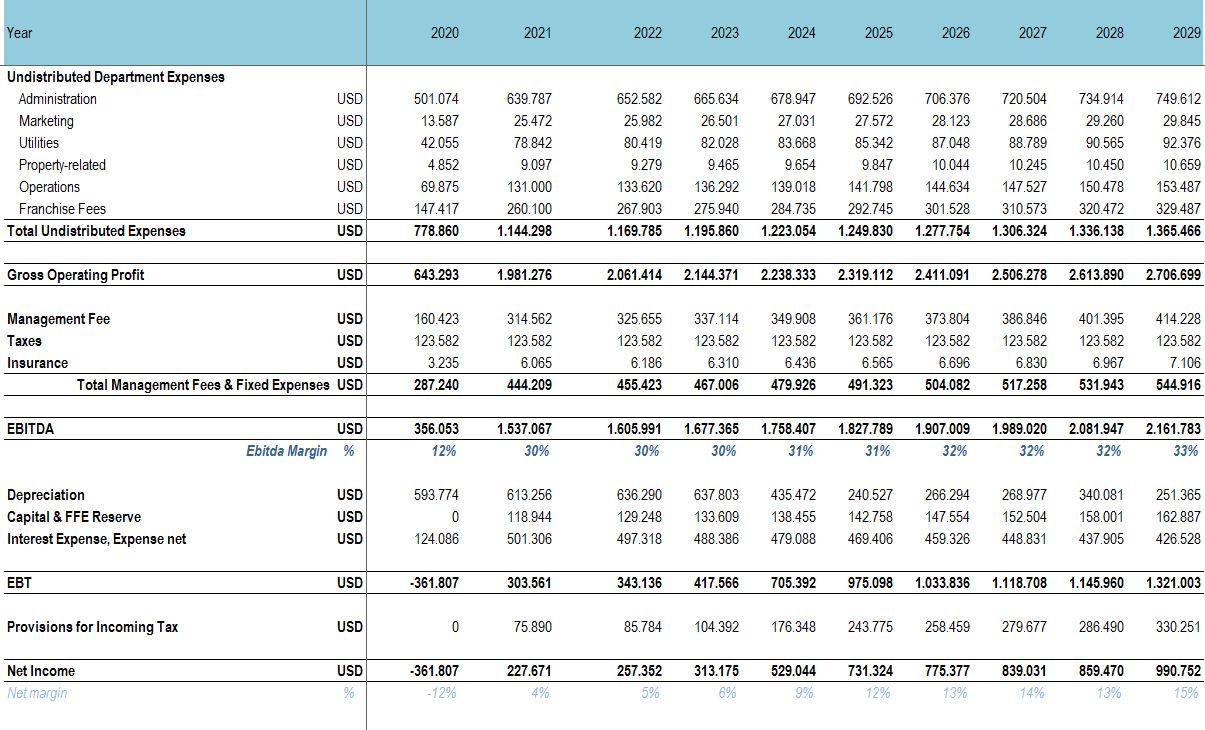1205x730 pixels.
Task: Select Total Management Fees 2025 value 491.323
Action: pos(869,385)
